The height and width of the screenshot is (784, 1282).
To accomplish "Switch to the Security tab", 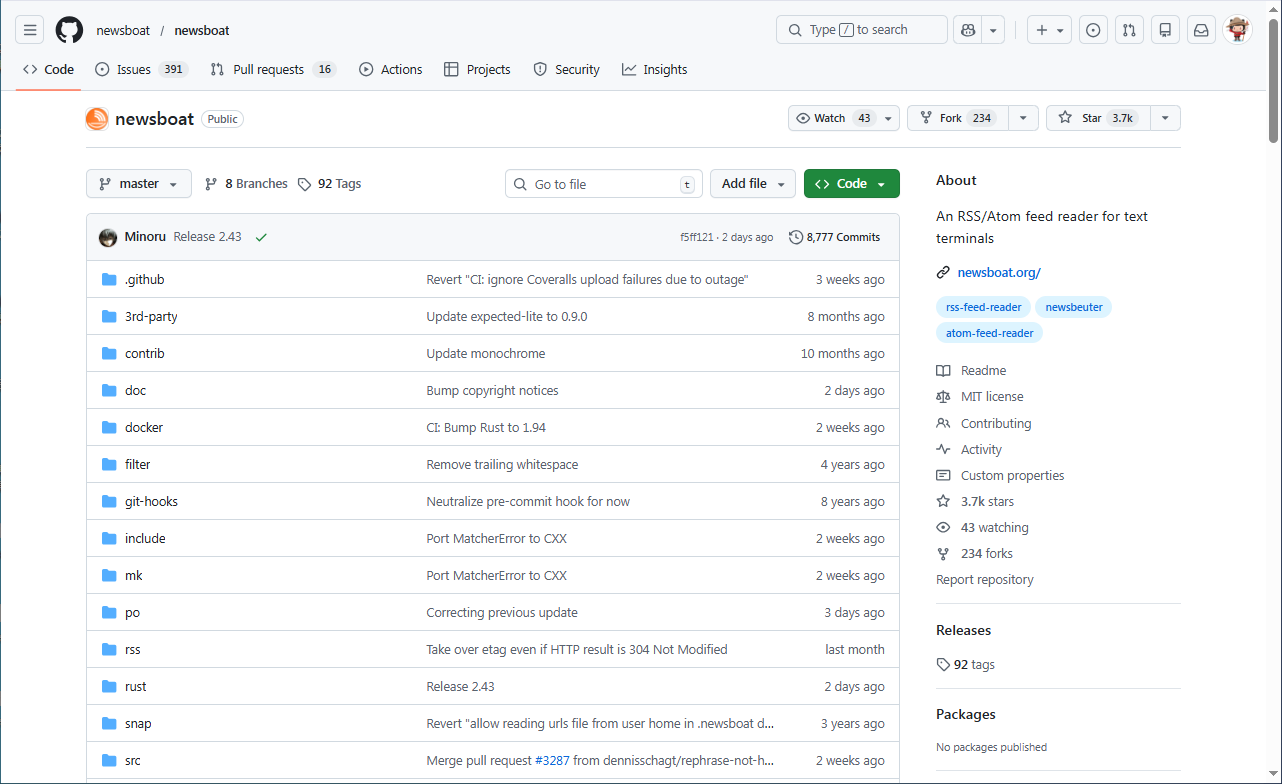I will [x=567, y=69].
